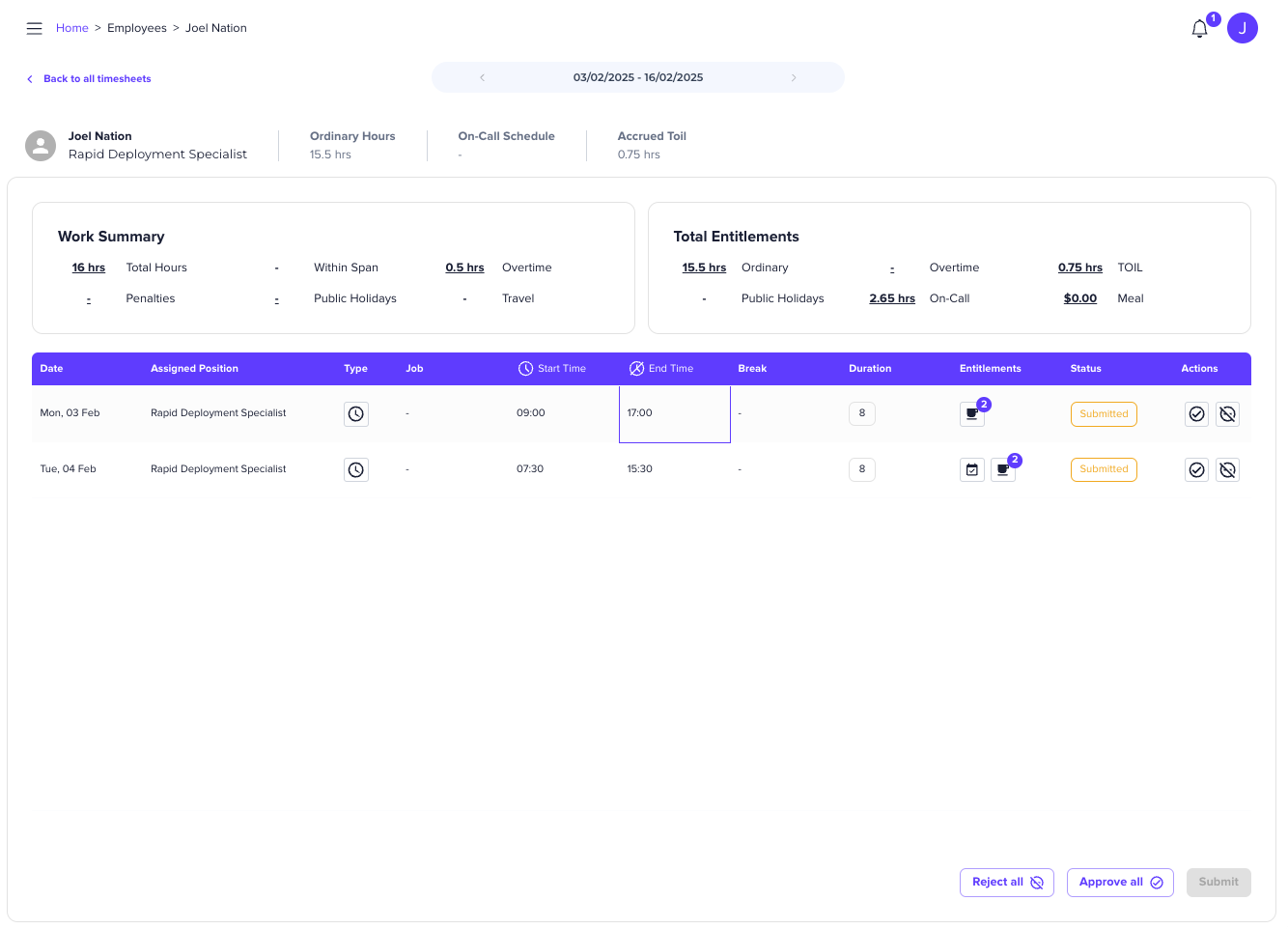The height and width of the screenshot is (929, 1288).
Task: Open the date range 03/02/2025 - 16/02/2025 selector
Action: click(637, 77)
